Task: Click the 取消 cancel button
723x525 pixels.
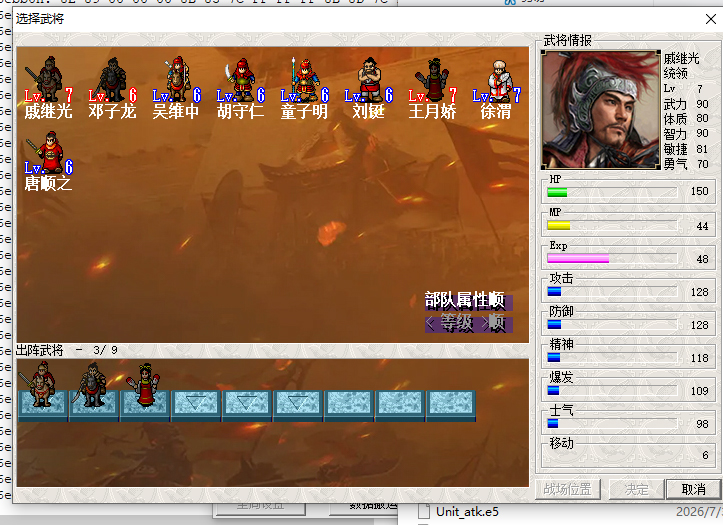Action: pos(693,489)
